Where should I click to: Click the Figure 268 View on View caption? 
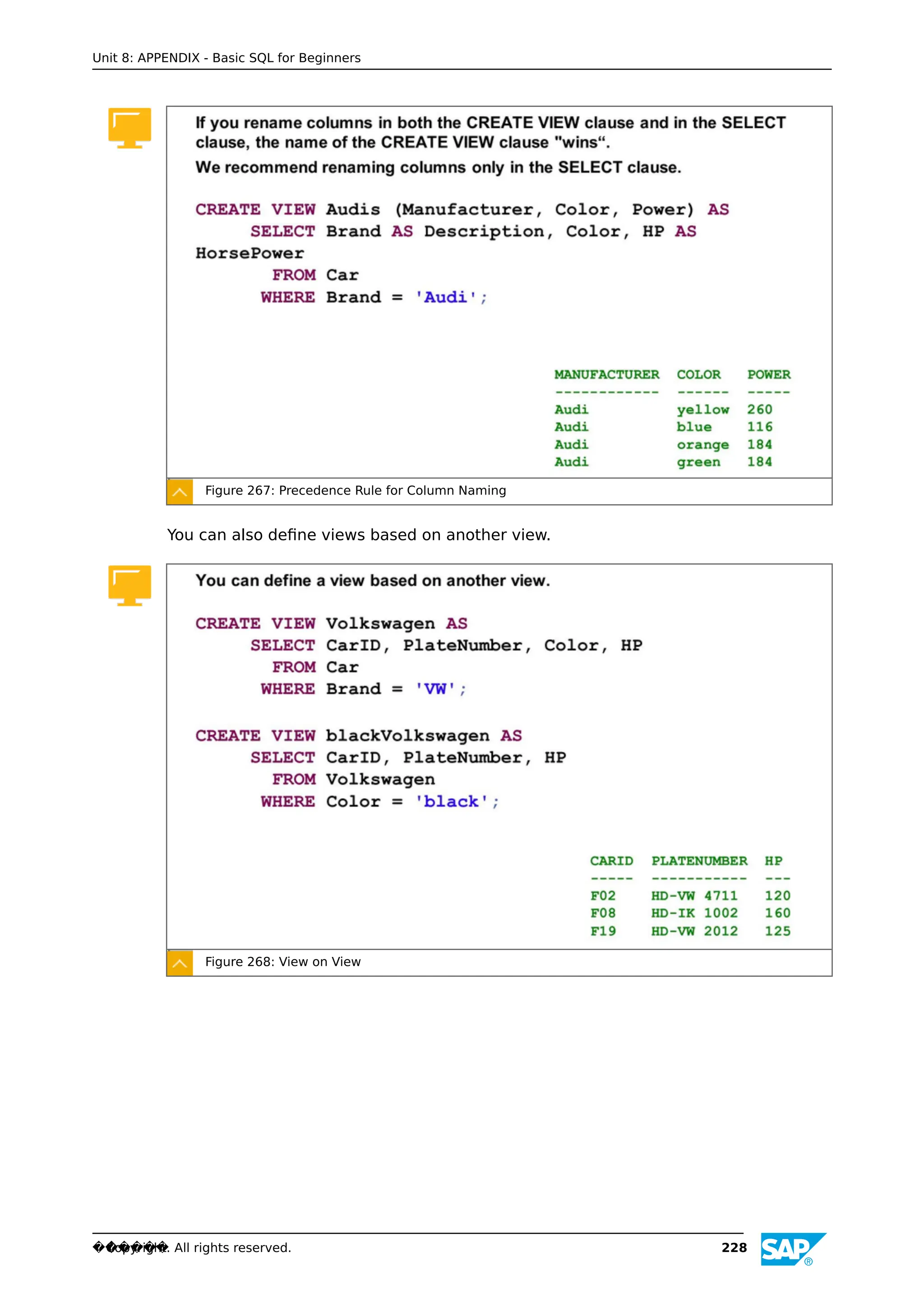282,962
